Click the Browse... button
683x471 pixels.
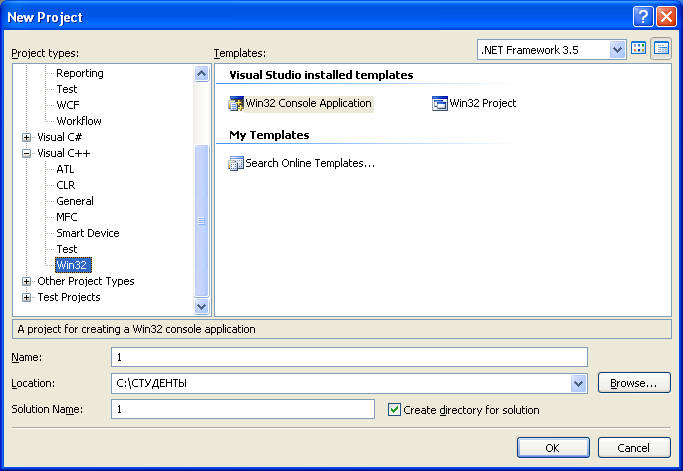pos(634,383)
